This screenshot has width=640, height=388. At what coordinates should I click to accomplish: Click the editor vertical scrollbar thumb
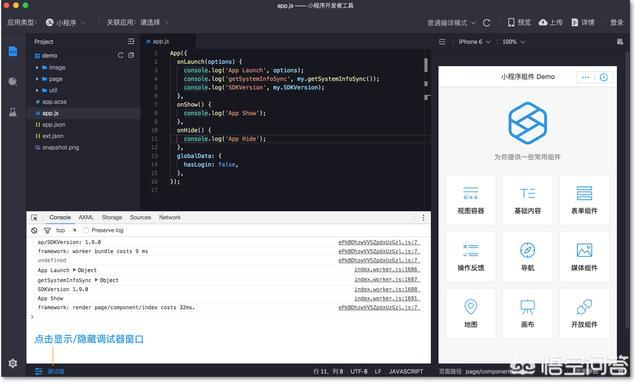click(426, 65)
